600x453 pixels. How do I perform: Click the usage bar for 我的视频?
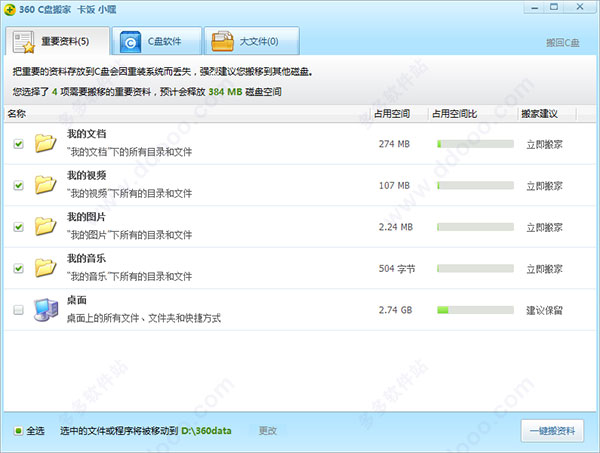[x=475, y=186]
